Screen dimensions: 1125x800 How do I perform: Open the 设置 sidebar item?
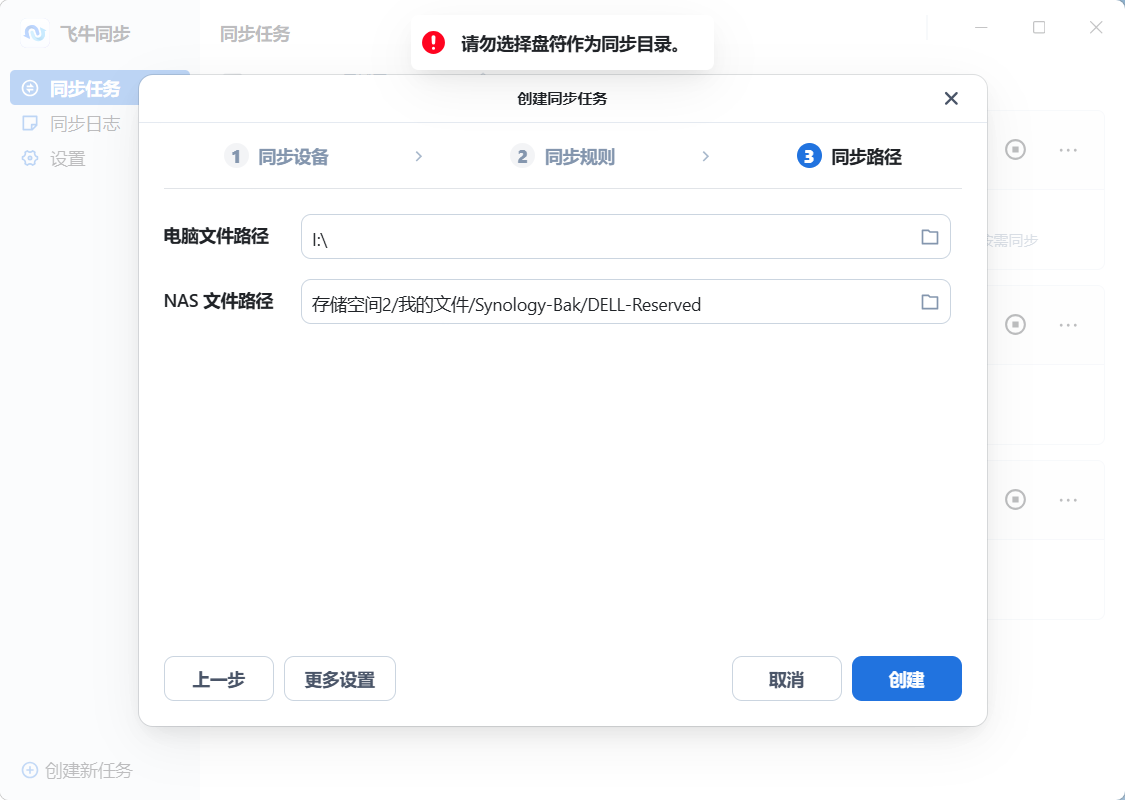coord(54,159)
